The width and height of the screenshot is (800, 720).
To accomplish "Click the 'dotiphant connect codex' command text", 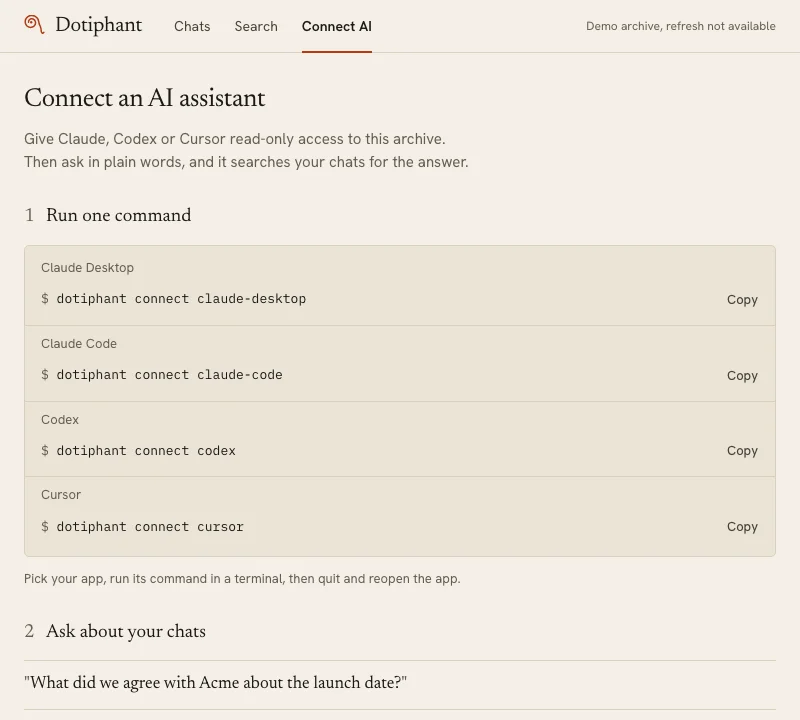I will coord(146,451).
